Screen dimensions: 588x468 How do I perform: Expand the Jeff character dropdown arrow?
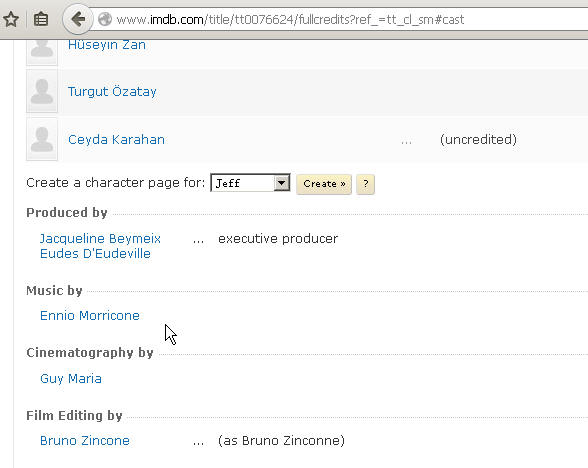[282, 183]
